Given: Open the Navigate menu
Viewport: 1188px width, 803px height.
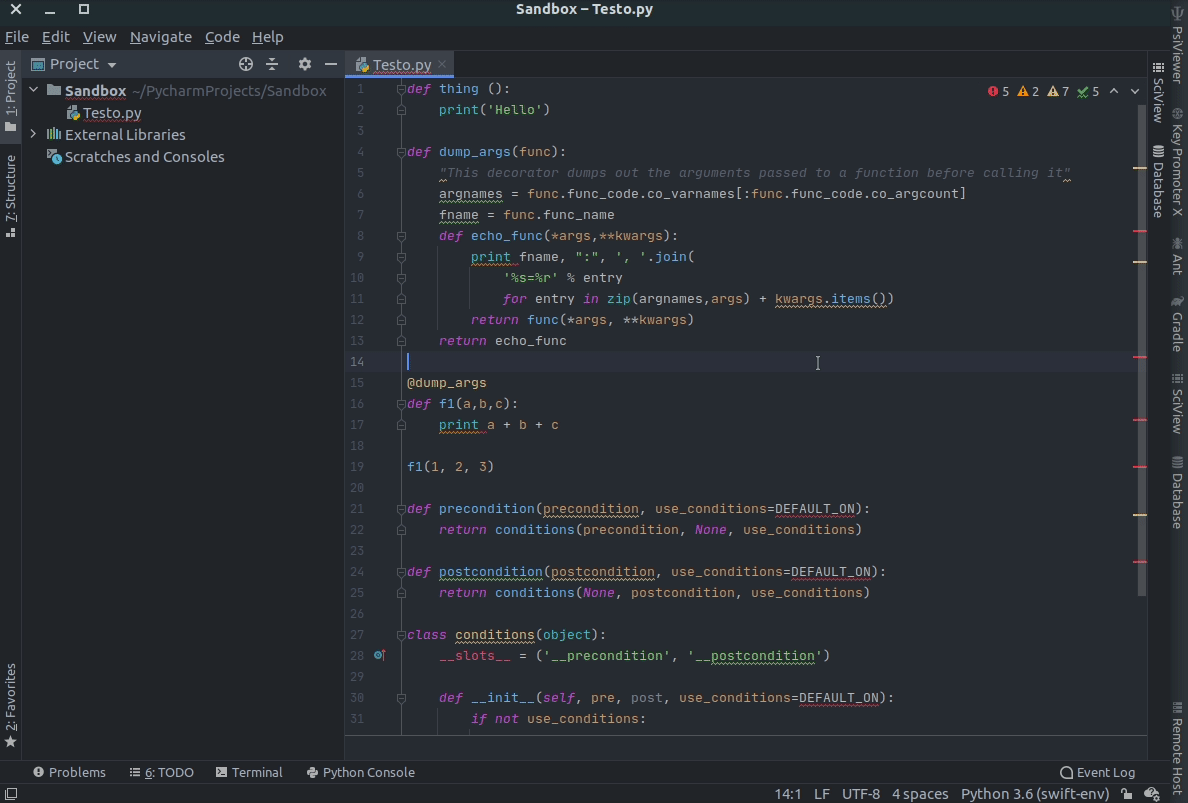Looking at the screenshot, I should (x=161, y=36).
